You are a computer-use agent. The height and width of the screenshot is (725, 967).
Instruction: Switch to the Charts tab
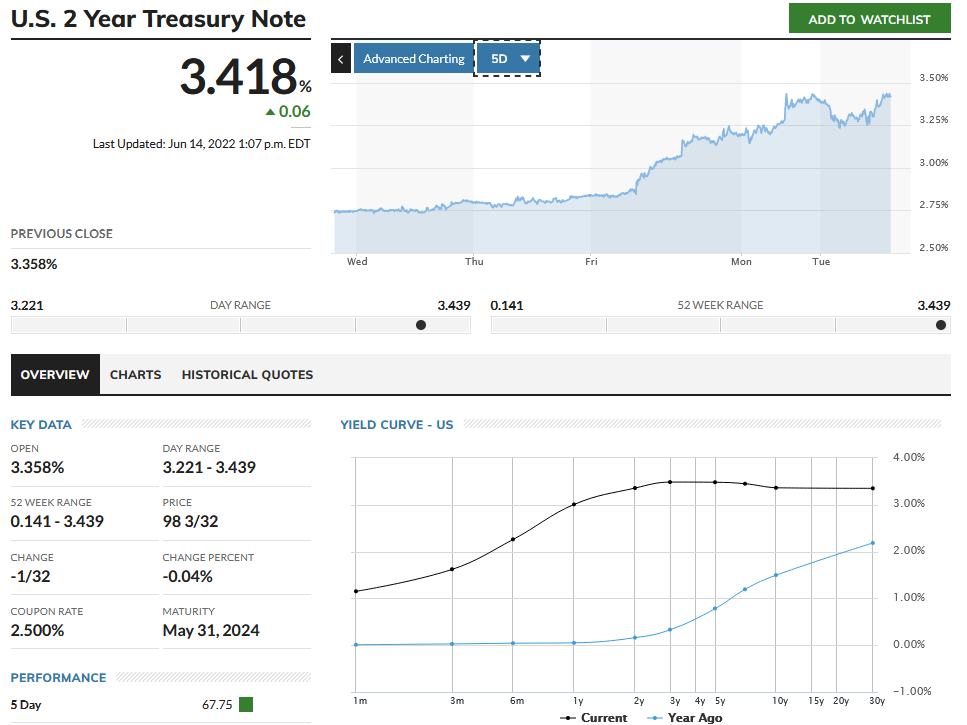(x=135, y=375)
